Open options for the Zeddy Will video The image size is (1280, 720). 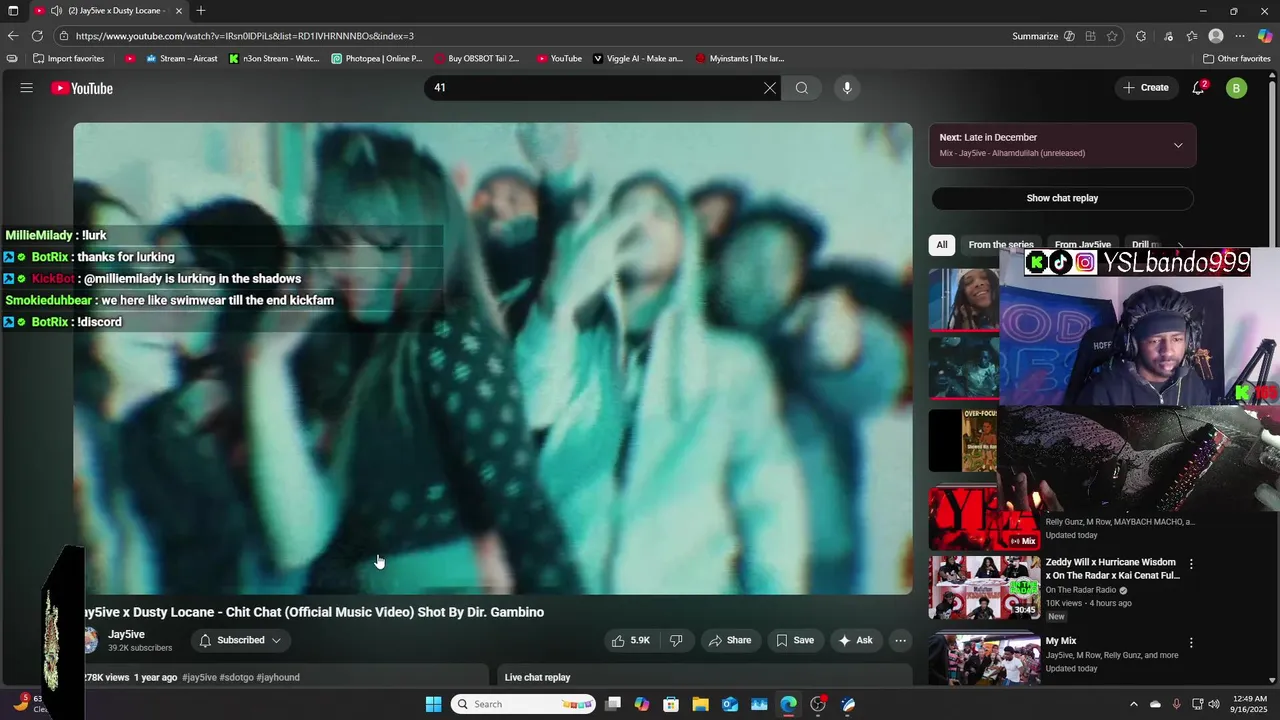tap(1191, 564)
